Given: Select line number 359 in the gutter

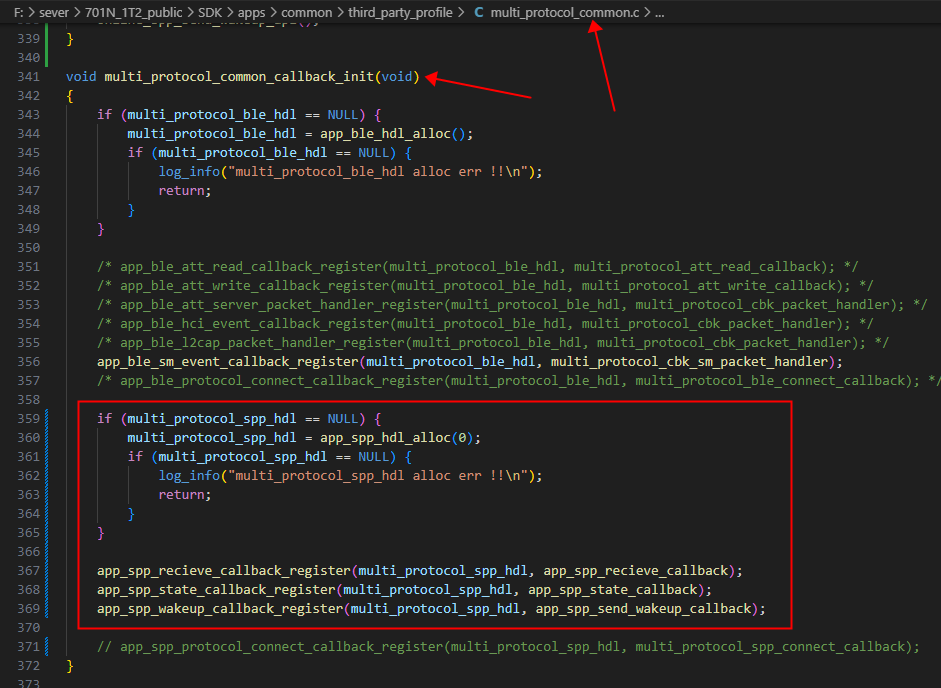Looking at the screenshot, I should (x=29, y=418).
